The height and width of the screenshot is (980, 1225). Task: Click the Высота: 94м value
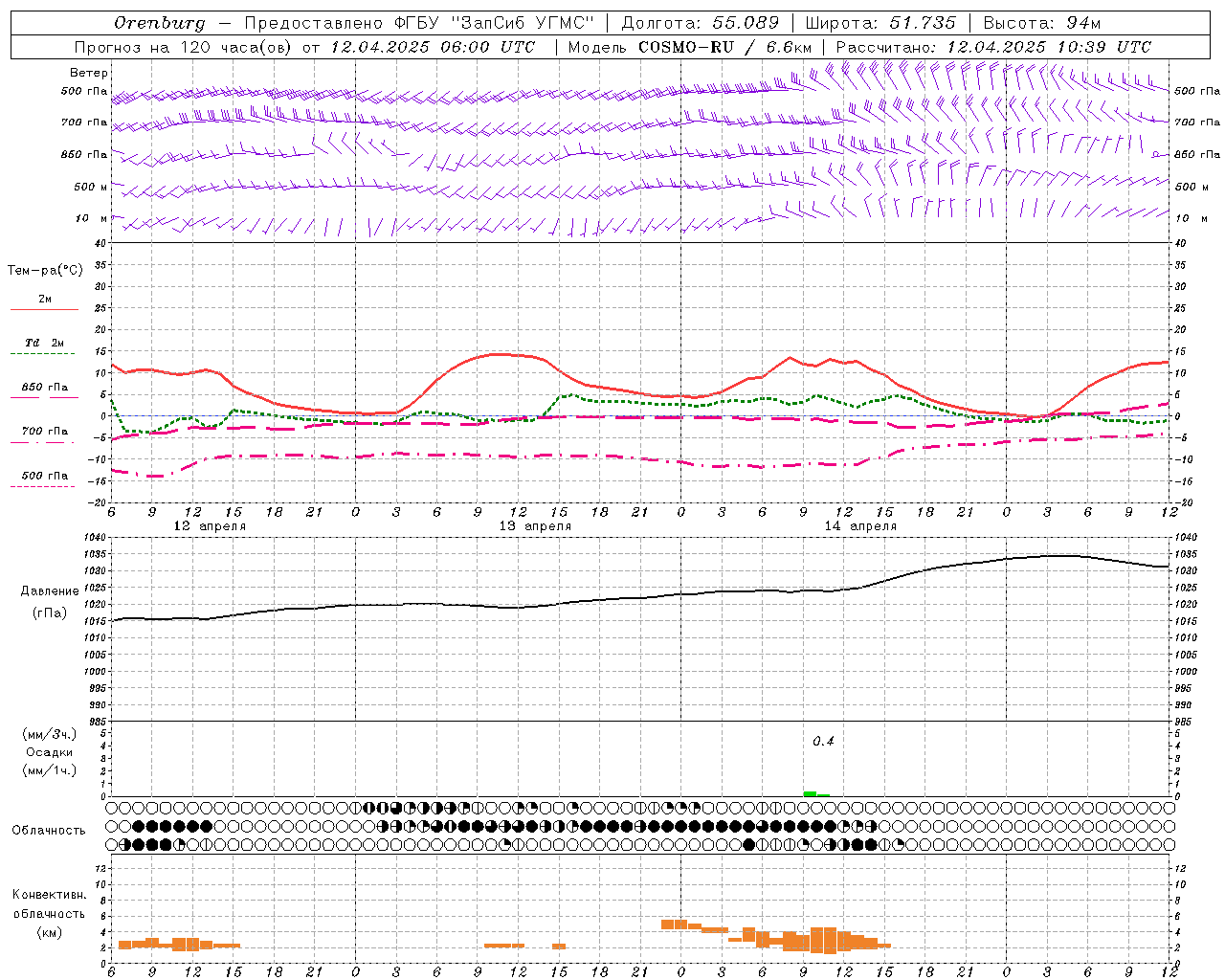pos(1042,23)
